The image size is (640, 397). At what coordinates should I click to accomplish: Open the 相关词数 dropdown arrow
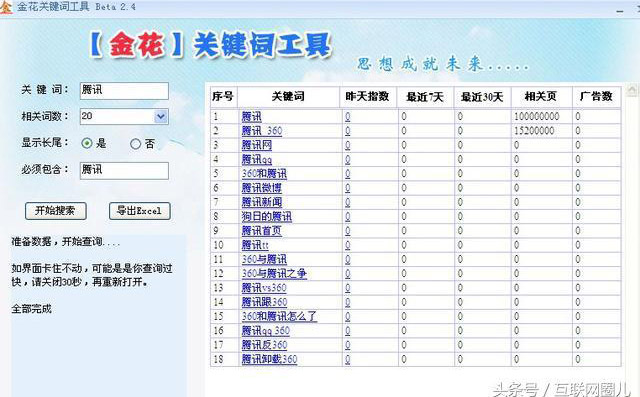(161, 117)
